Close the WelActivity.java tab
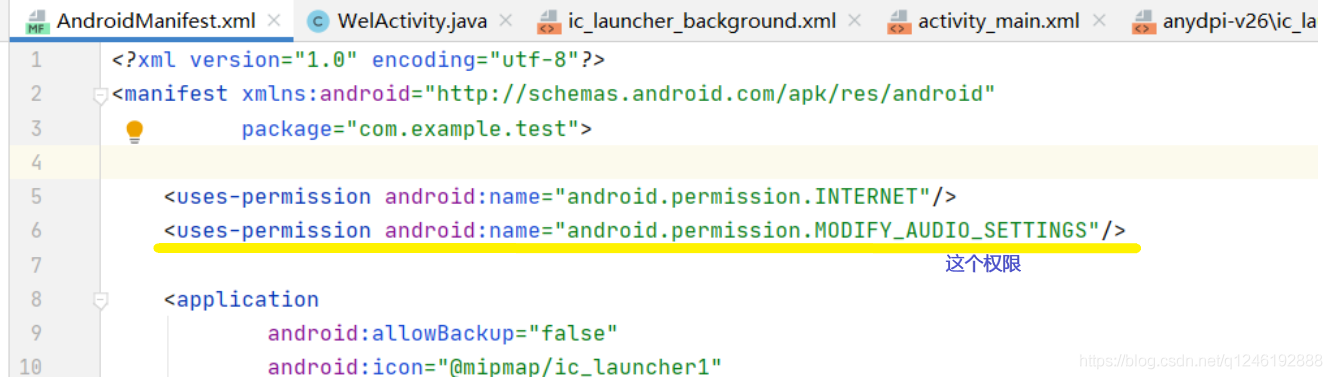The width and height of the screenshot is (1332, 379). pyautogui.click(x=505, y=20)
